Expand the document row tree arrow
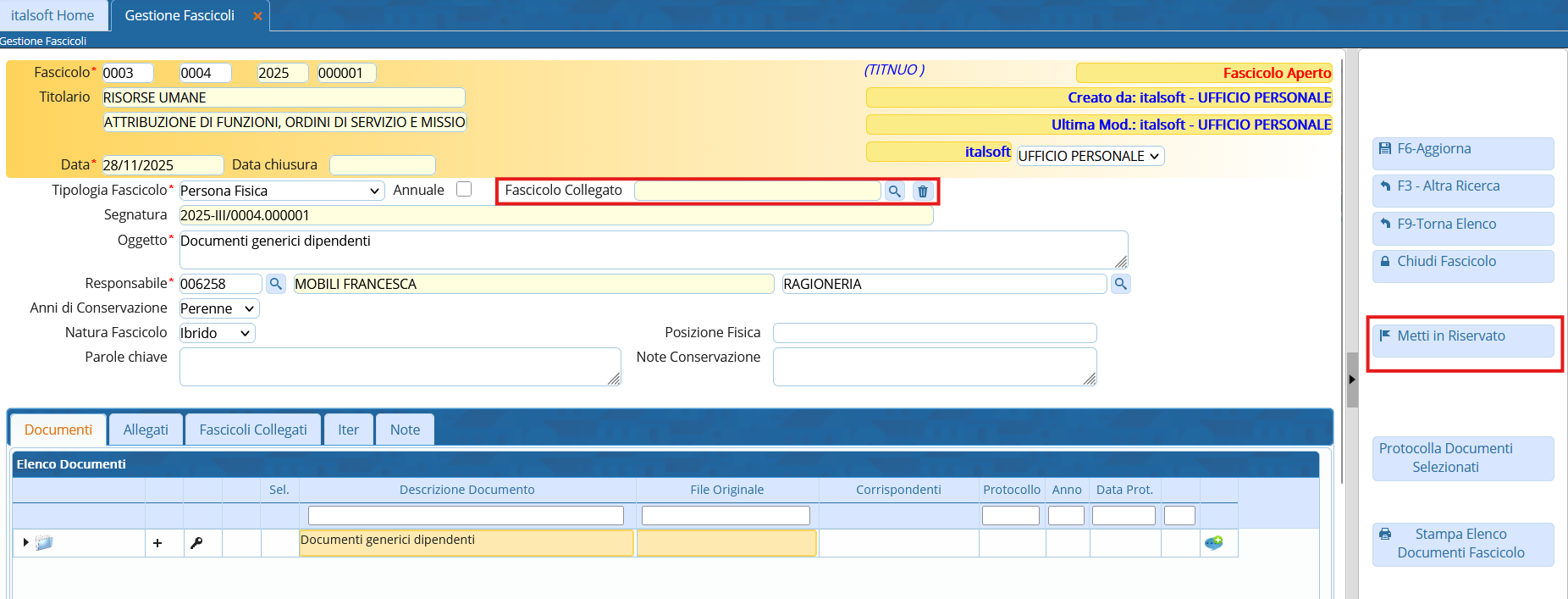 [26, 542]
